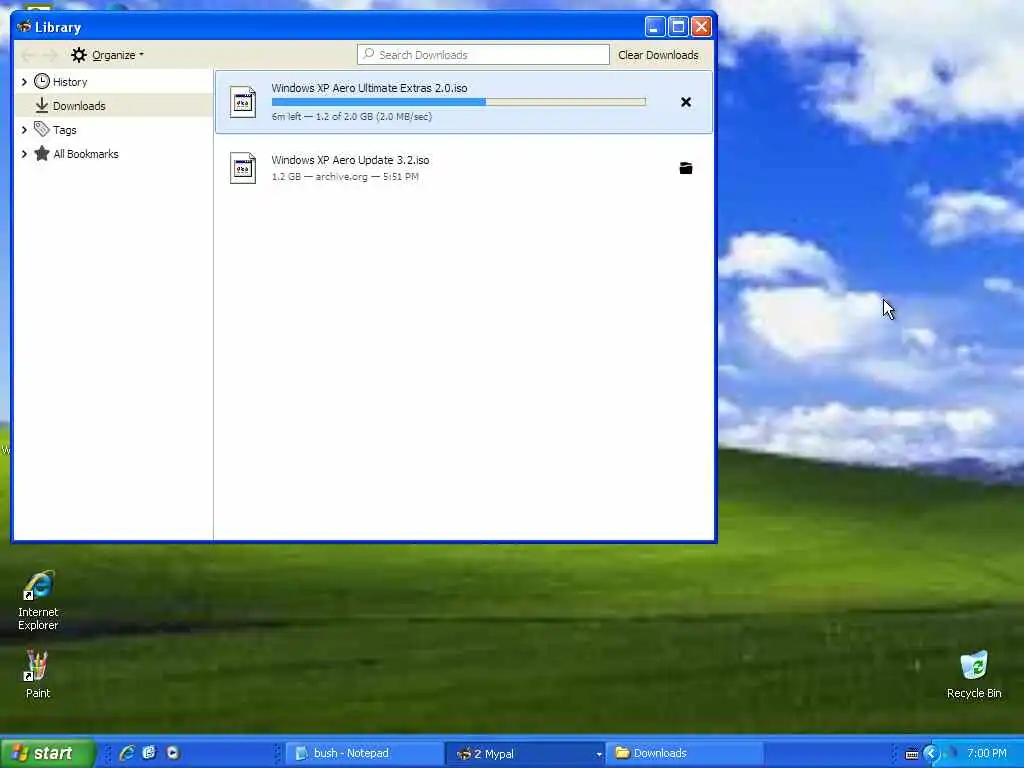Select All Bookmarks in the sidebar

pyautogui.click(x=86, y=154)
